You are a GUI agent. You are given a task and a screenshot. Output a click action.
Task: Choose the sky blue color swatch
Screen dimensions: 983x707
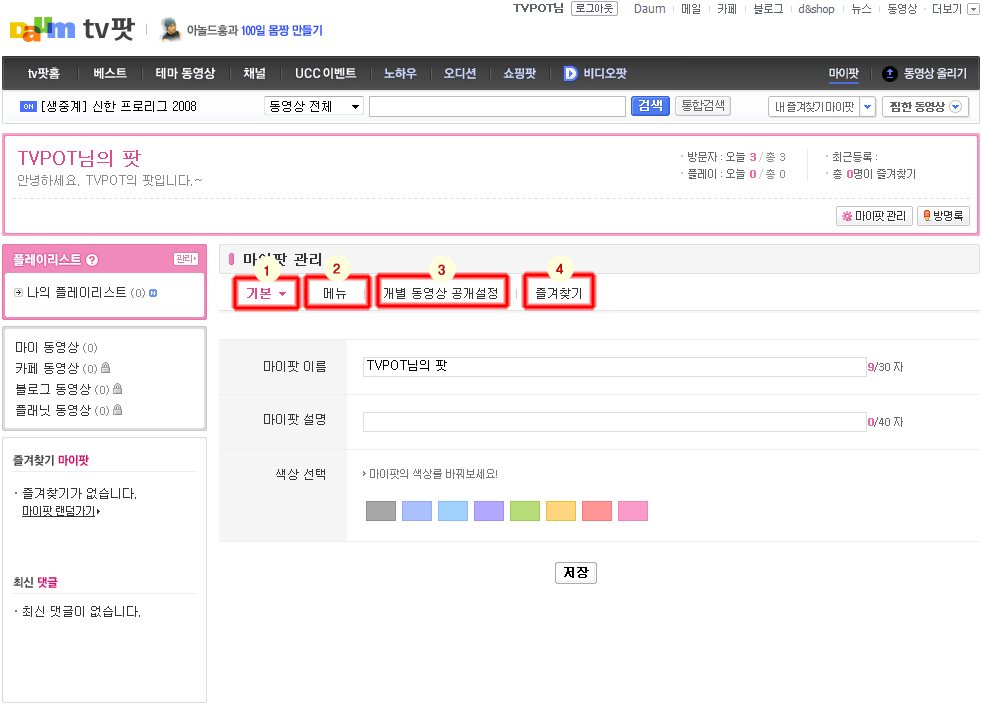[453, 511]
